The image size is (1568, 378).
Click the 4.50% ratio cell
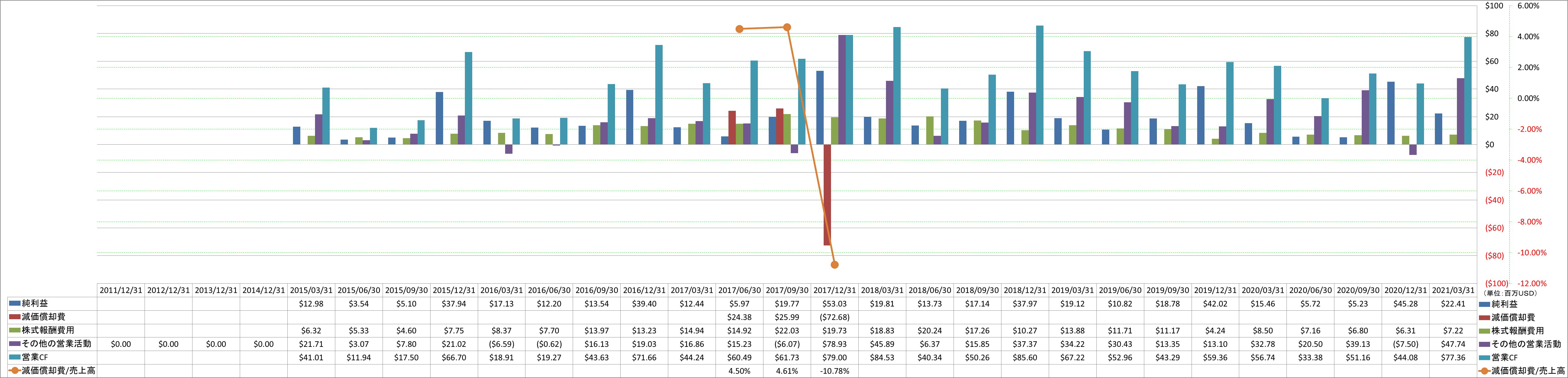[x=740, y=371]
